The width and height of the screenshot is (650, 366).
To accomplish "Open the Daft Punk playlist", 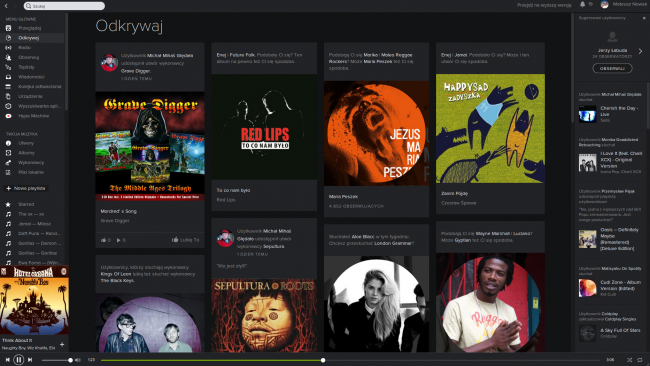I will click(x=39, y=233).
